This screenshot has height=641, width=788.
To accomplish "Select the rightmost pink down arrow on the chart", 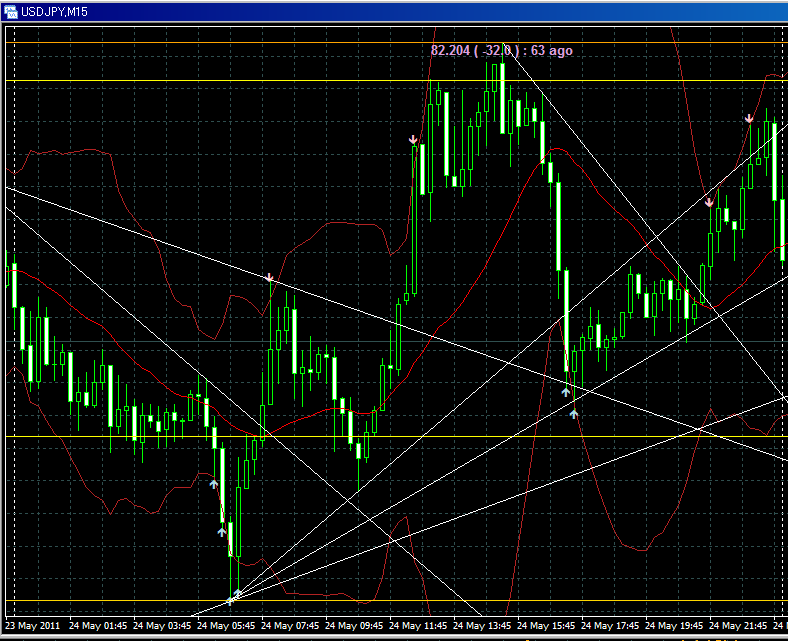I will pos(749,120).
